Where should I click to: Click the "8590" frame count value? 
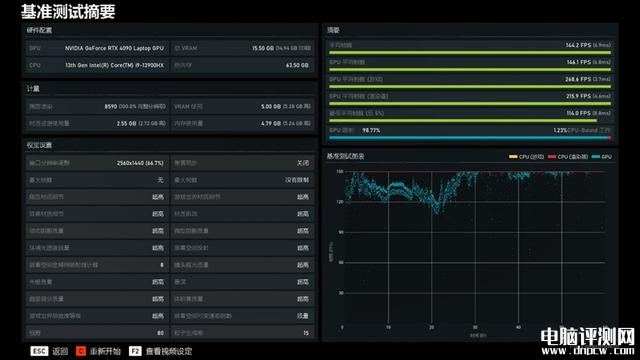click(x=111, y=107)
